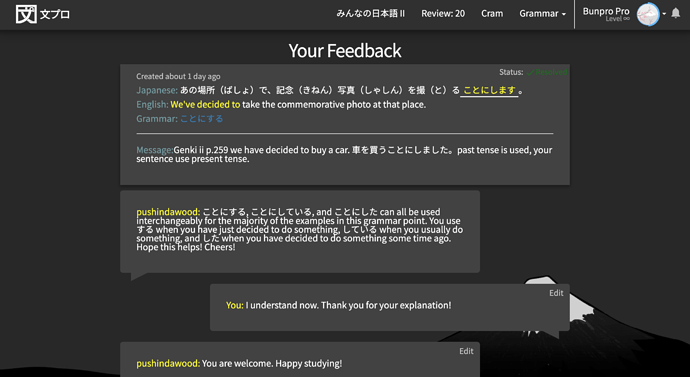Click the 'Your Feedback' heading
The height and width of the screenshot is (377, 690).
345,51
